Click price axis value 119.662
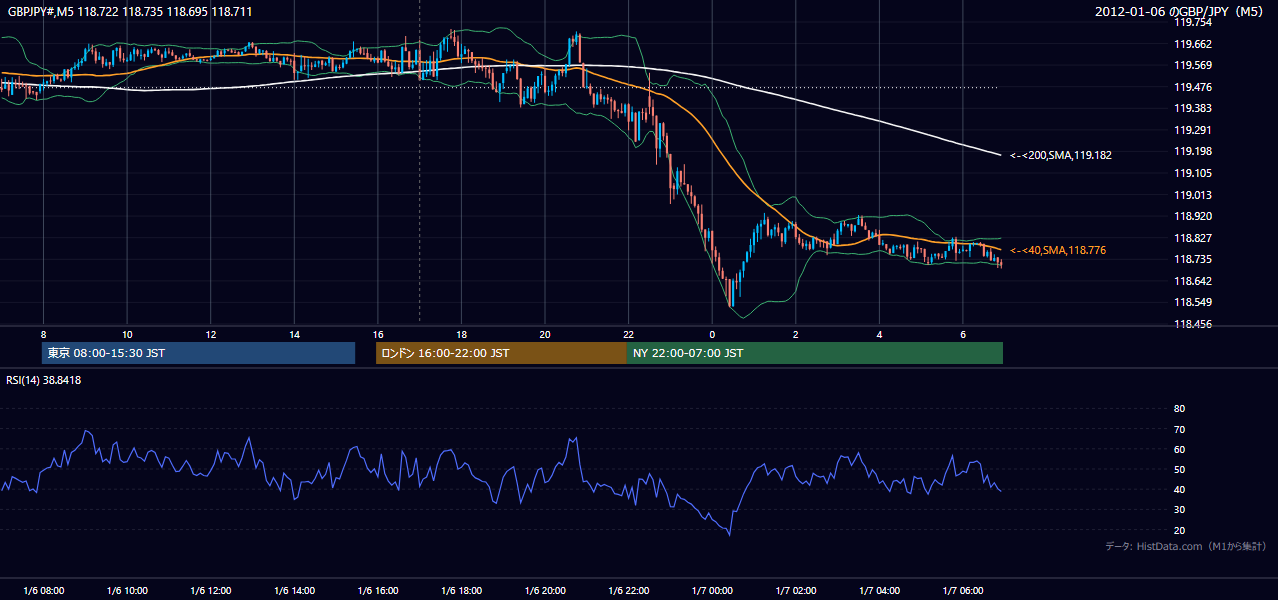The image size is (1278, 600). click(1192, 44)
